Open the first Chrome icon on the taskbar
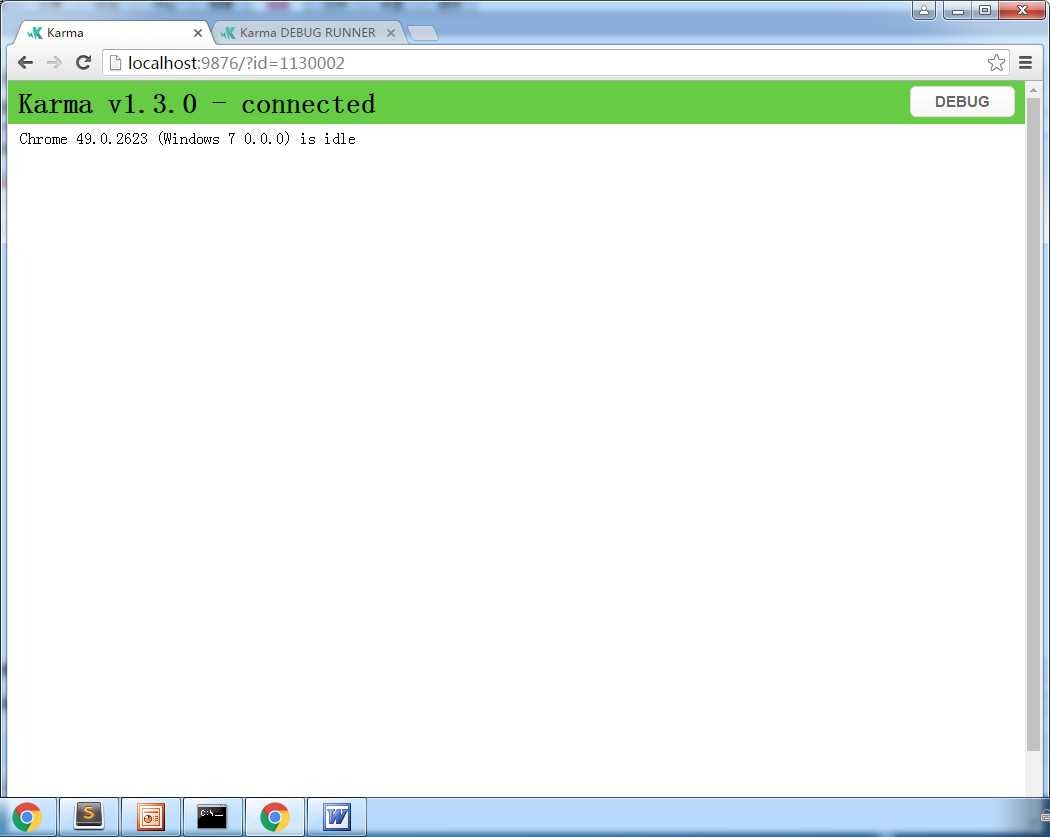Image resolution: width=1050 pixels, height=837 pixels. [27, 818]
